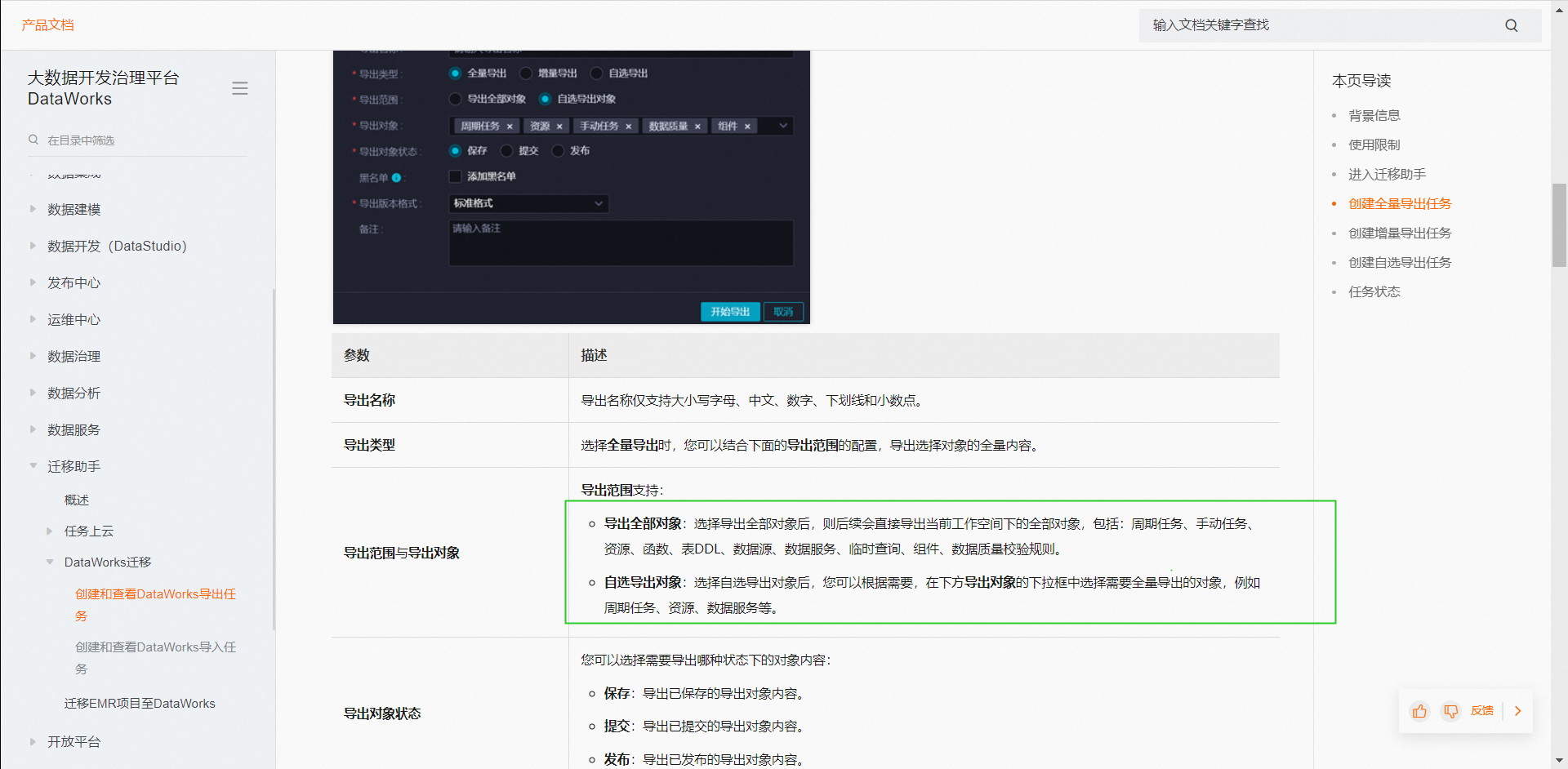Jump to 进入迁移助手 in the page guide
1568x769 pixels.
[x=1388, y=174]
